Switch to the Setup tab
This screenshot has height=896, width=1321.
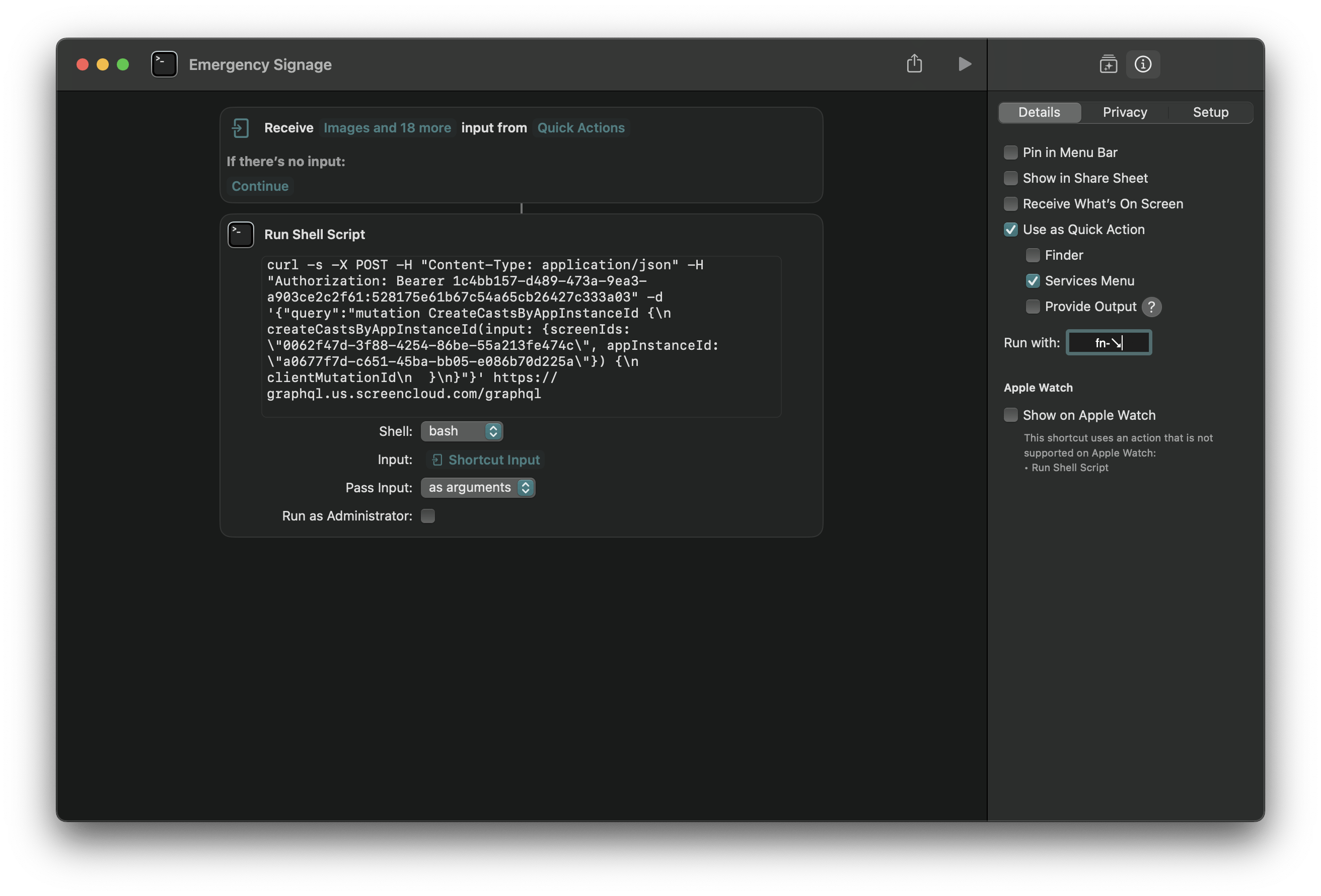[x=1210, y=112]
